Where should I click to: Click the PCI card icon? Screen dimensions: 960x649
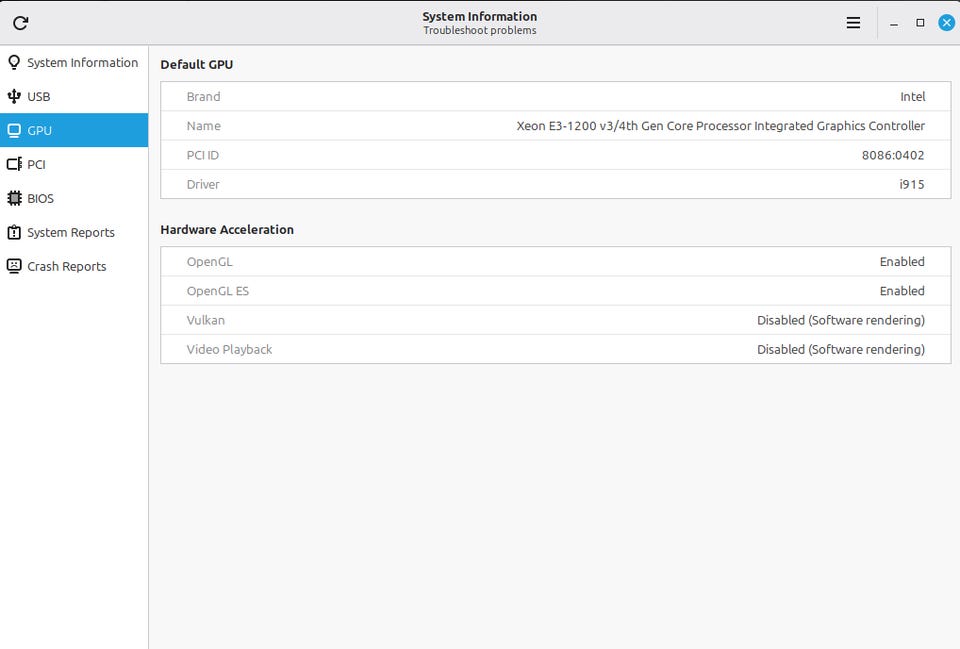tap(14, 164)
